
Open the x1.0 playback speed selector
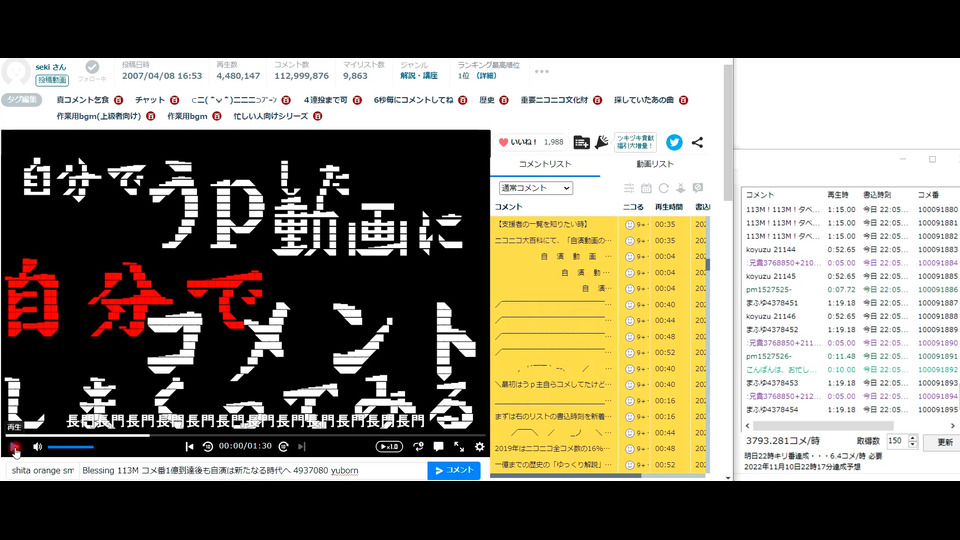click(x=389, y=446)
